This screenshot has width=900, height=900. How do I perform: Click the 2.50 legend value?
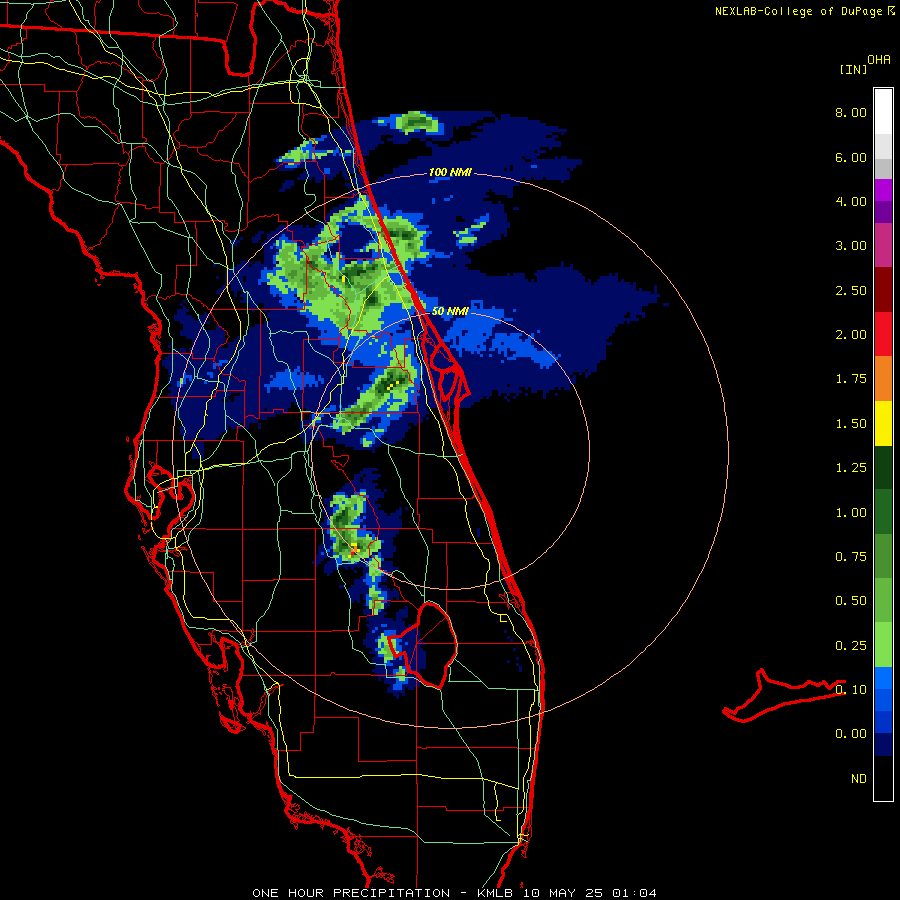point(851,290)
